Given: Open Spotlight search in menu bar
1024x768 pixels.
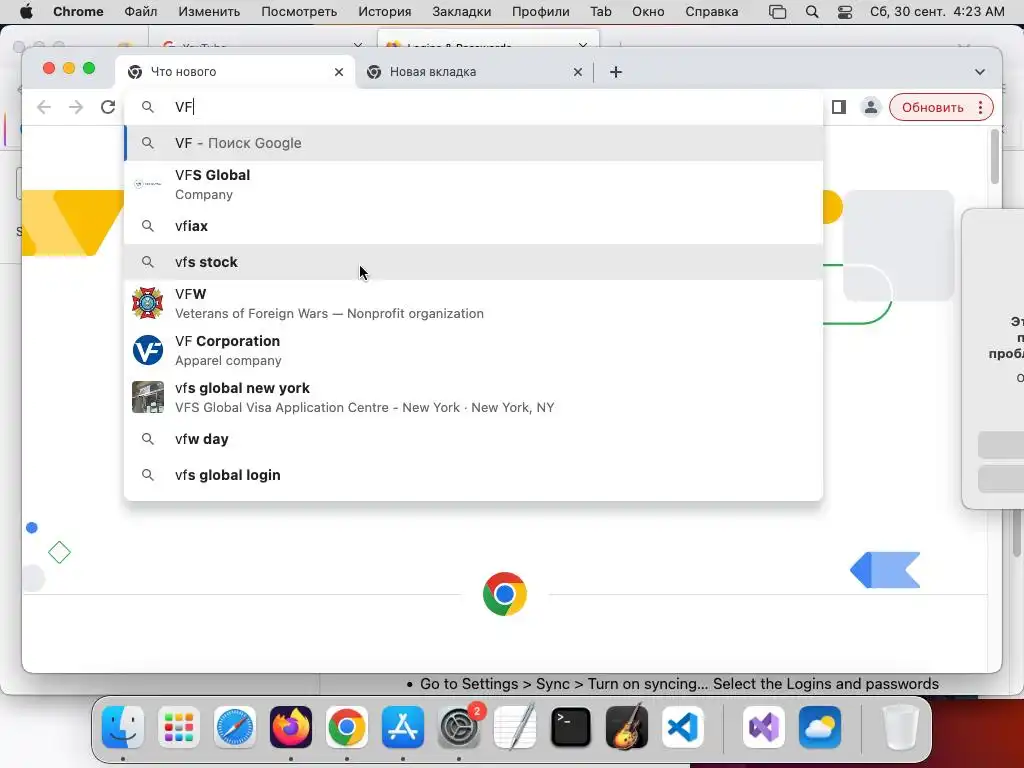Looking at the screenshot, I should pos(812,12).
